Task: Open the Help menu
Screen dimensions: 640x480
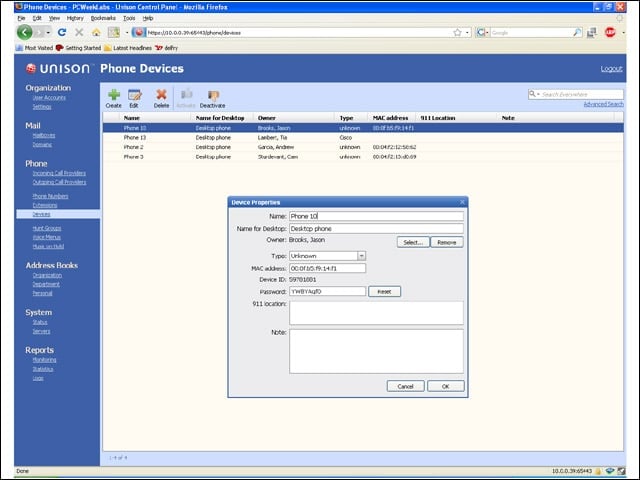Action: click(x=148, y=18)
